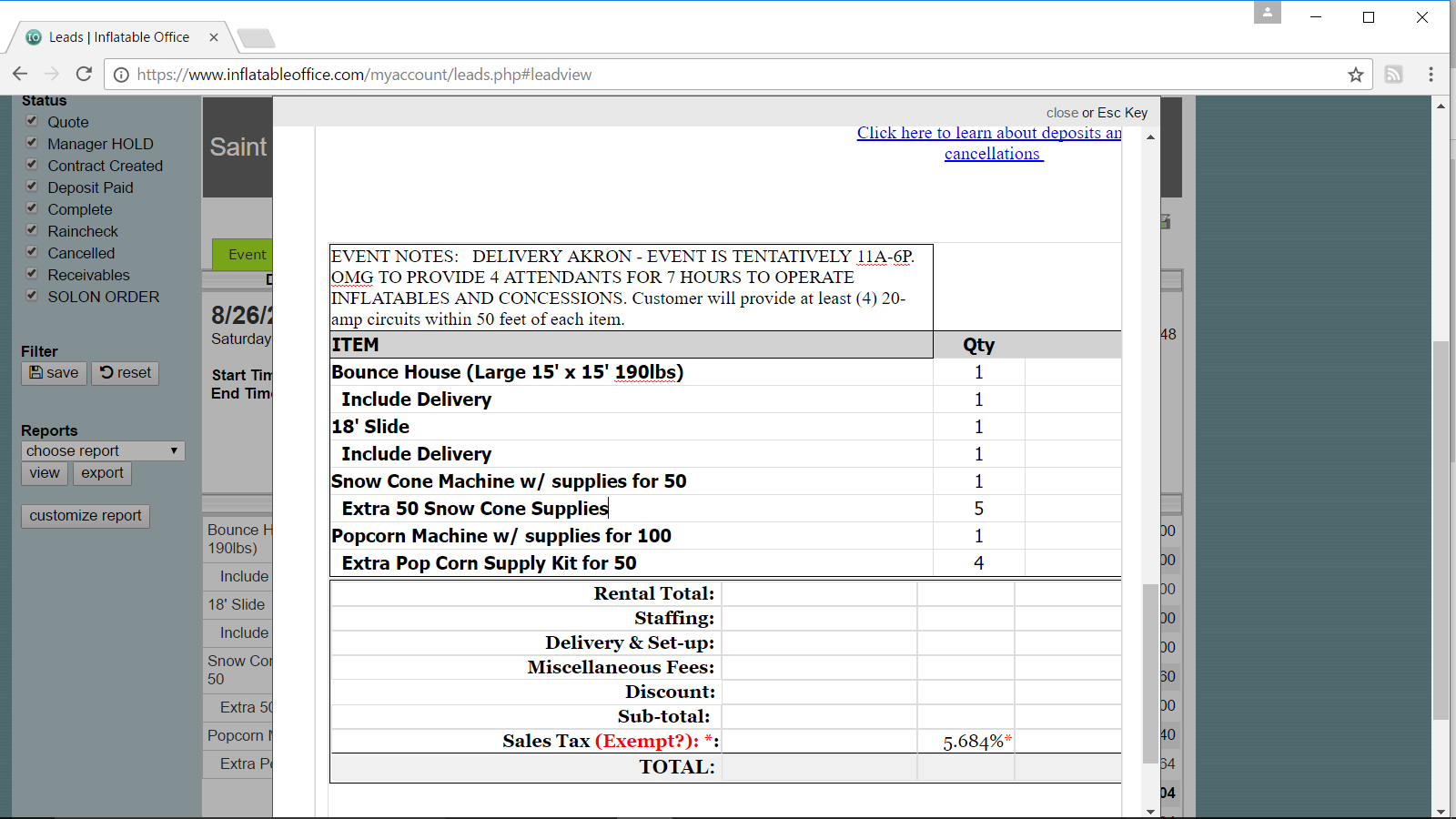
Task: Close the popup dialog via close link
Action: pos(1061,113)
